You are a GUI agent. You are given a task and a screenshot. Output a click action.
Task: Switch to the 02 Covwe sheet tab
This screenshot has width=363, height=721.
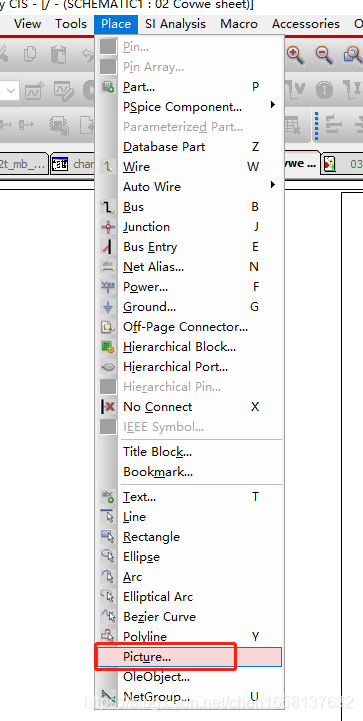(x=302, y=163)
